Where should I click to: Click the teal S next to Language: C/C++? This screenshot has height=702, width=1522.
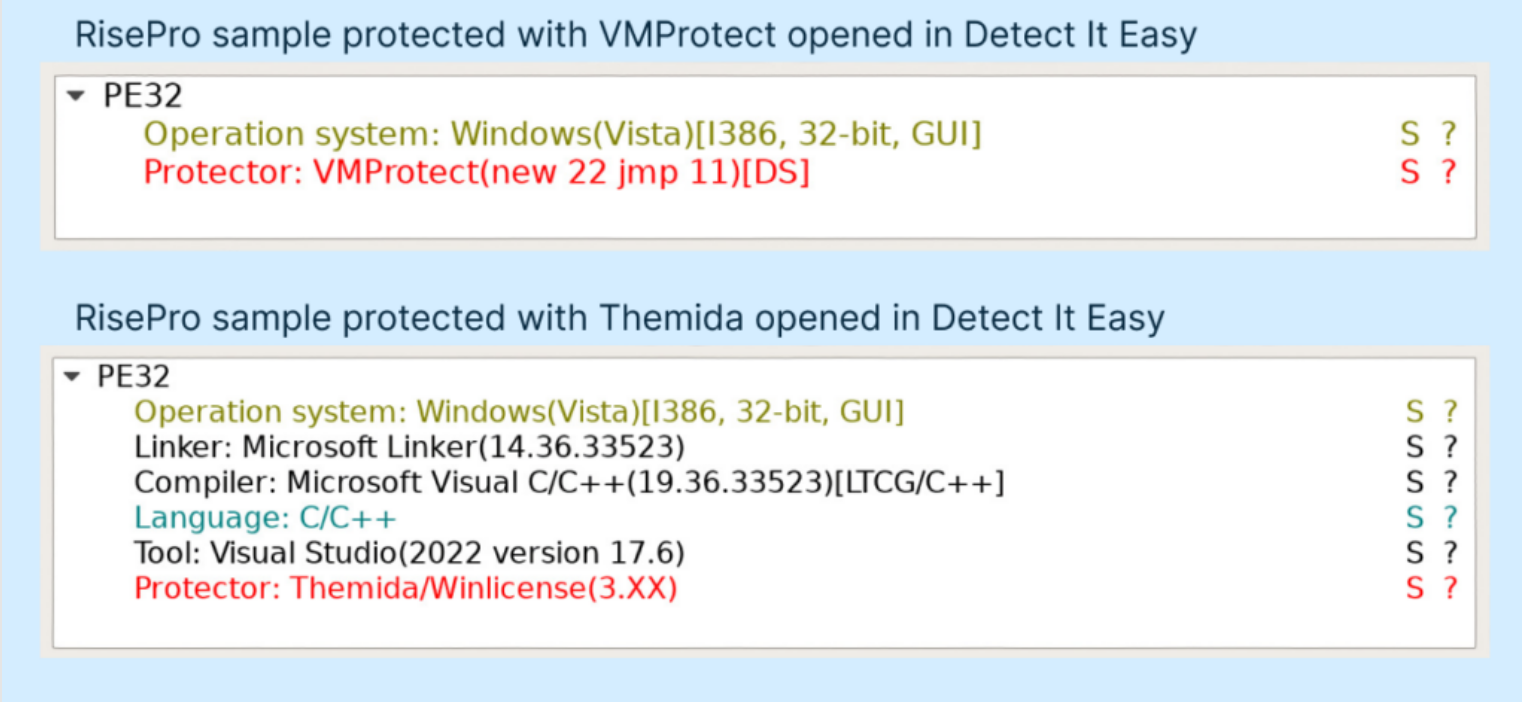1415,517
